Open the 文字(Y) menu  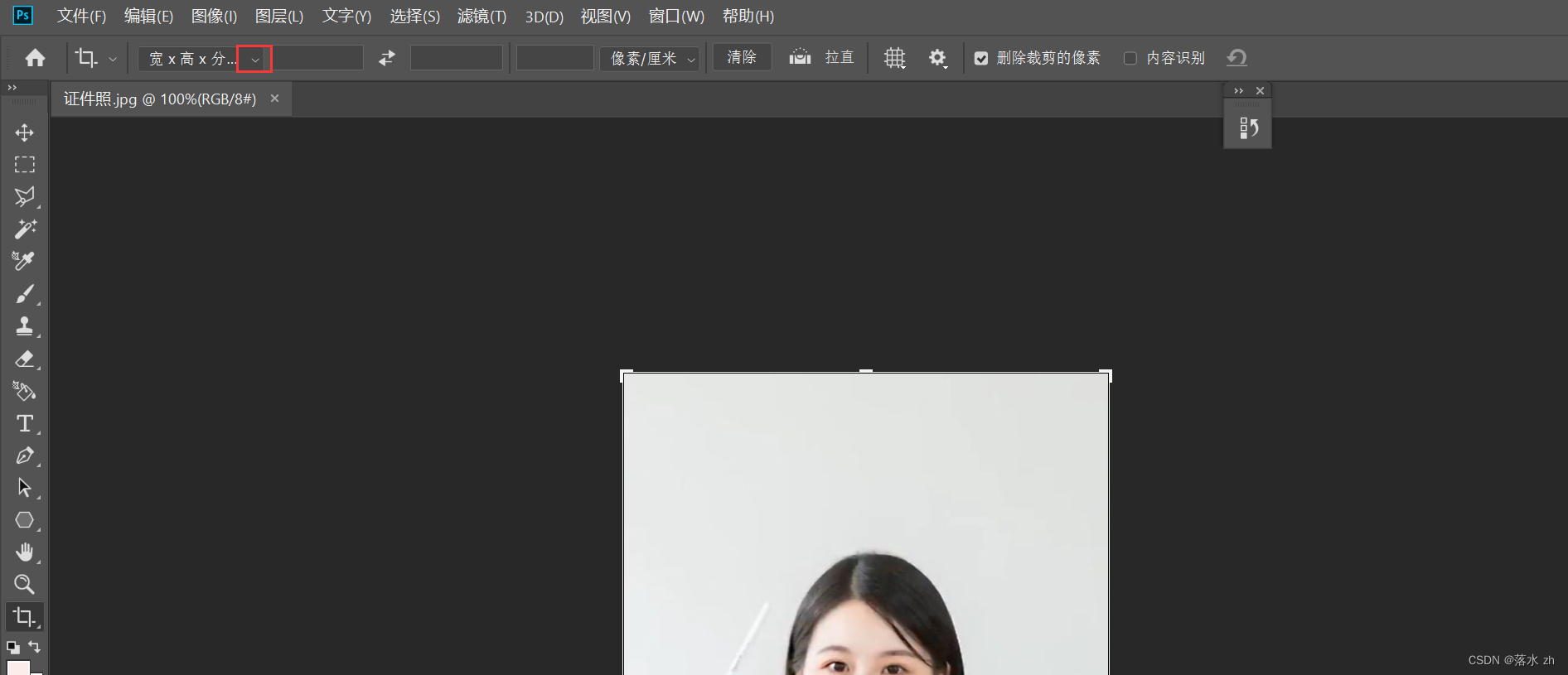point(346,17)
